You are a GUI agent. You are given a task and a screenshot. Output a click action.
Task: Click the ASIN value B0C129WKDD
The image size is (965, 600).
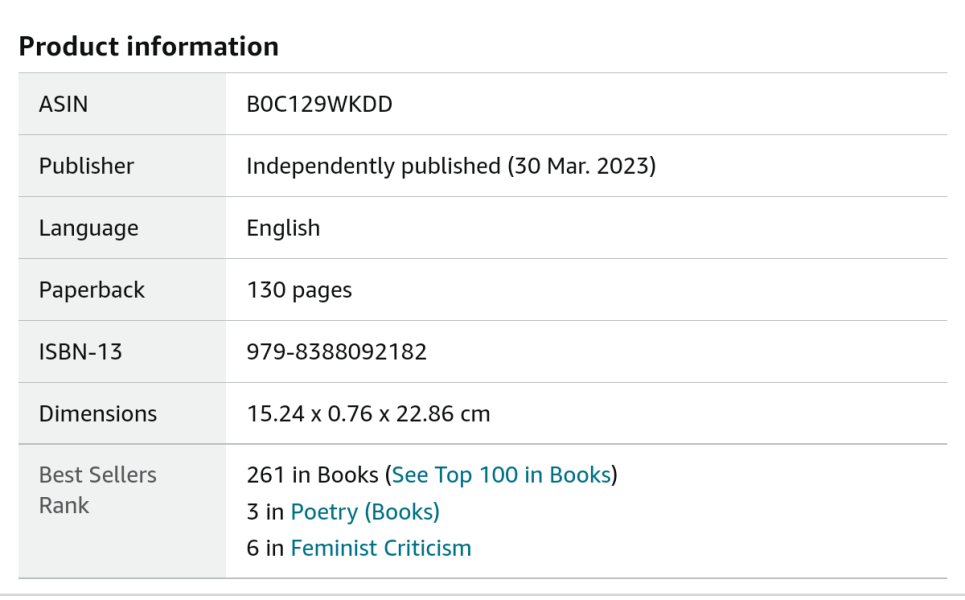click(x=321, y=104)
